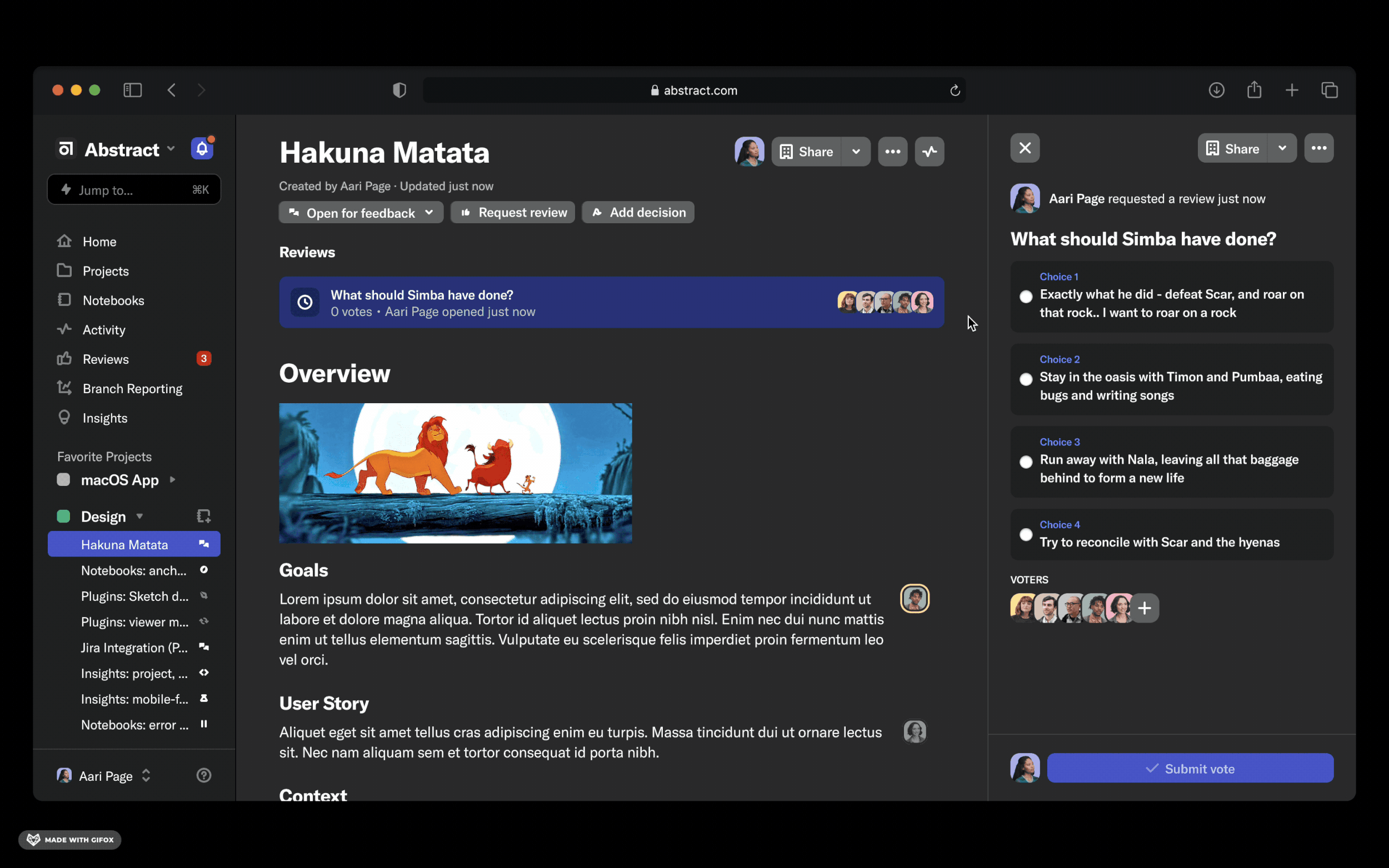This screenshot has height=868, width=1389.
Task: Click the help question mark icon
Action: click(204, 775)
